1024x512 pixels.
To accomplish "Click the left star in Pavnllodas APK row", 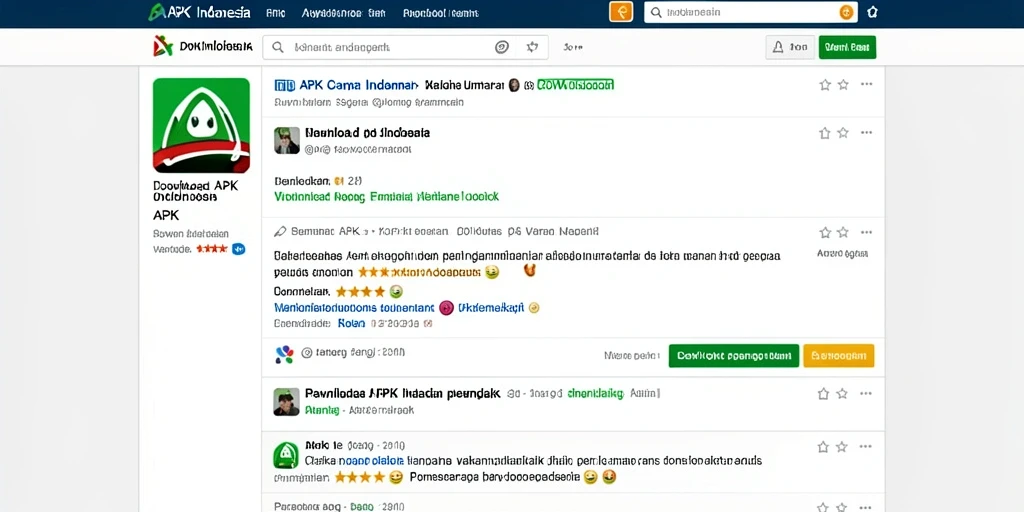I will point(824,394).
